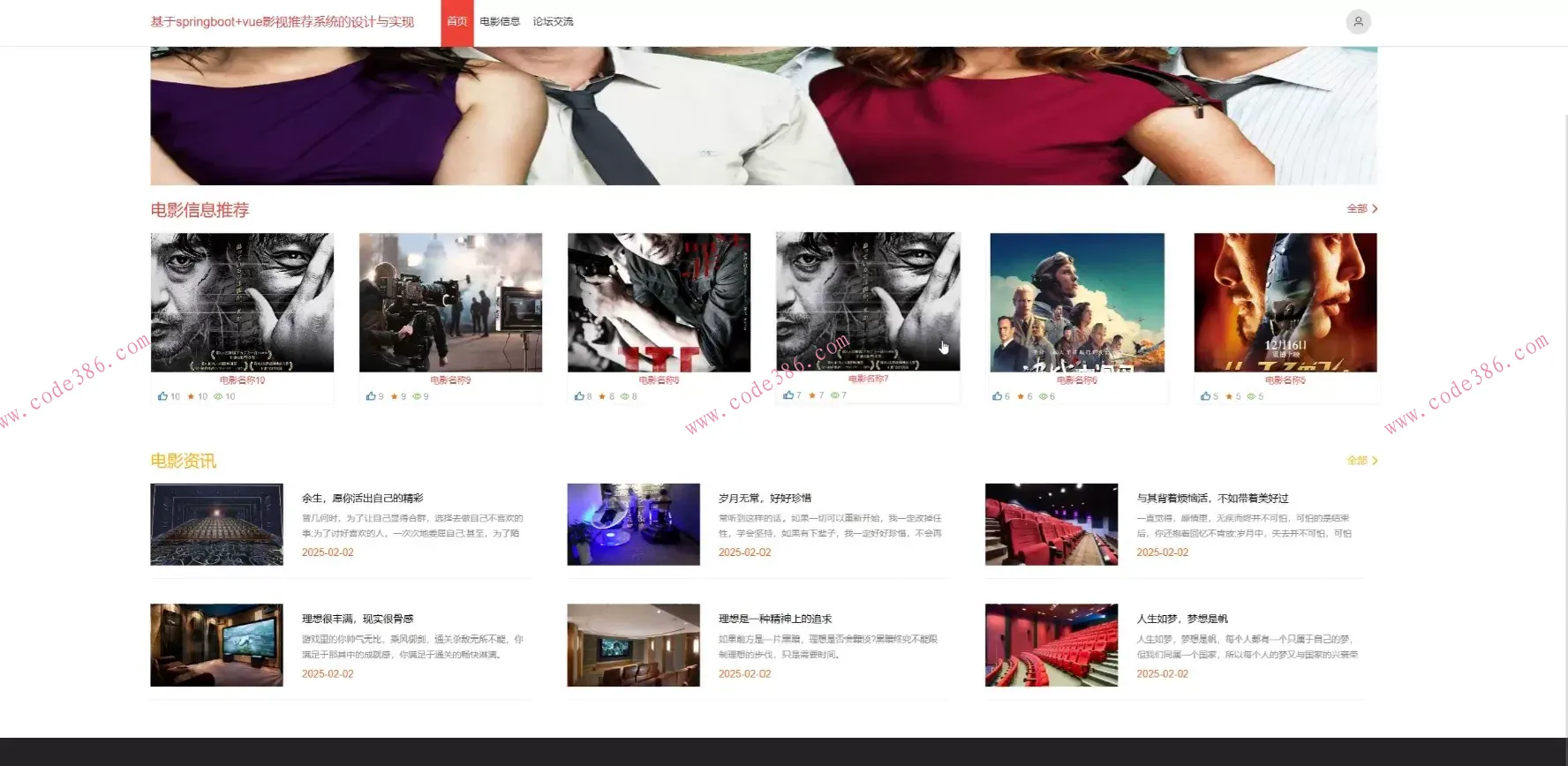Select the movie title 电影名称9

coord(450,380)
